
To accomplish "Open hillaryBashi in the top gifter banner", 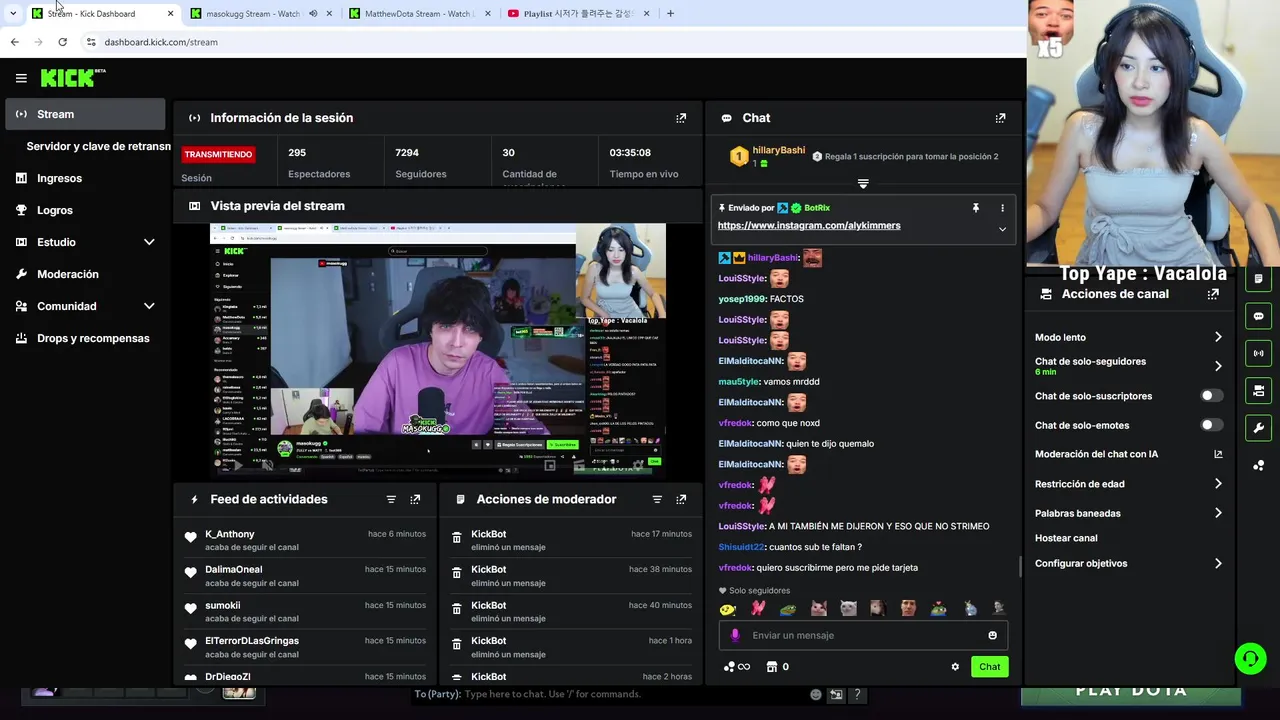I will point(778,150).
